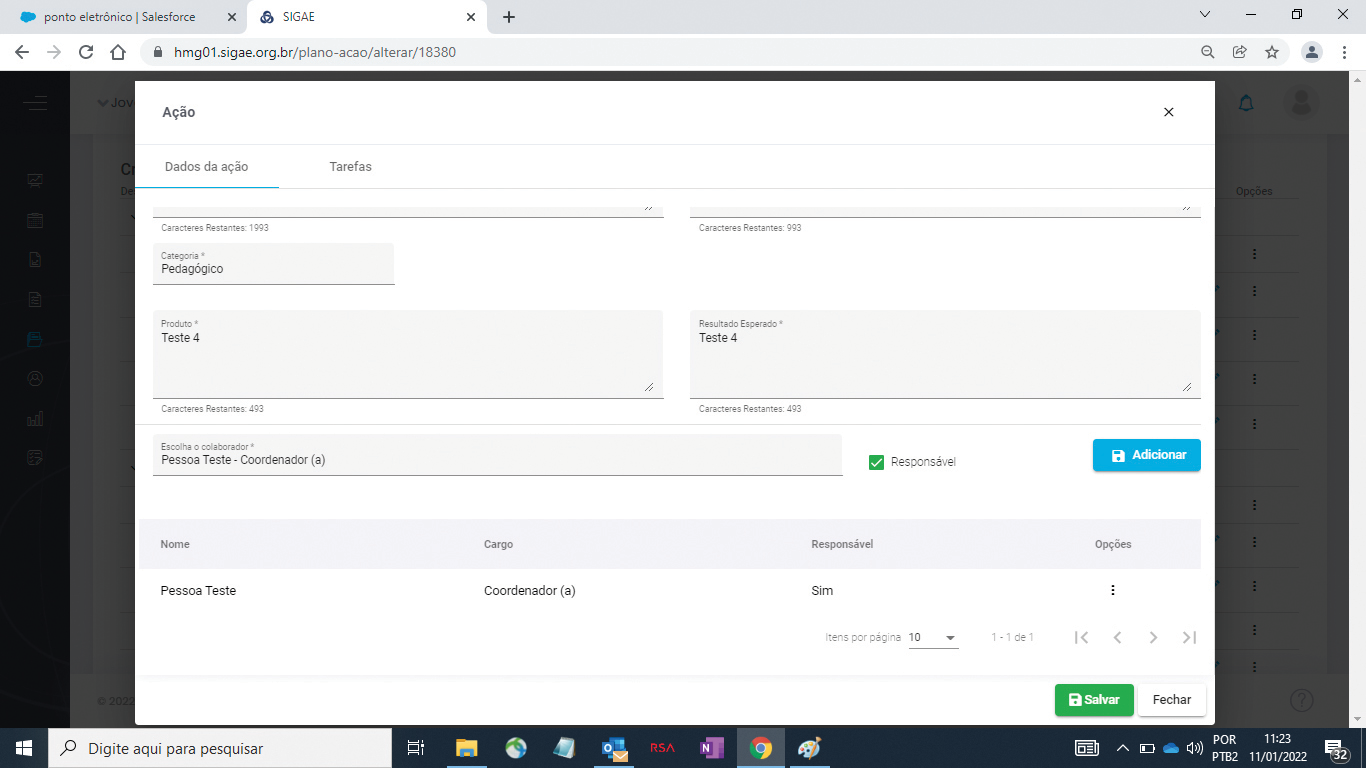Show hidden system tray icons

click(x=1122, y=748)
